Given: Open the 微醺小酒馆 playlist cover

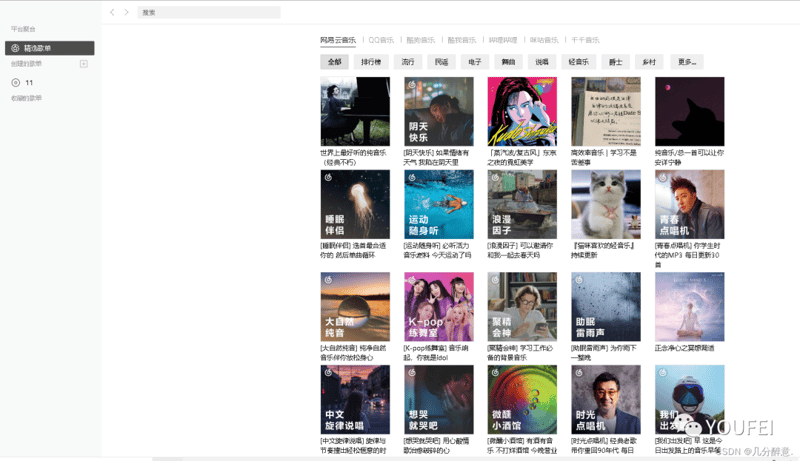Looking at the screenshot, I should [x=522, y=399].
